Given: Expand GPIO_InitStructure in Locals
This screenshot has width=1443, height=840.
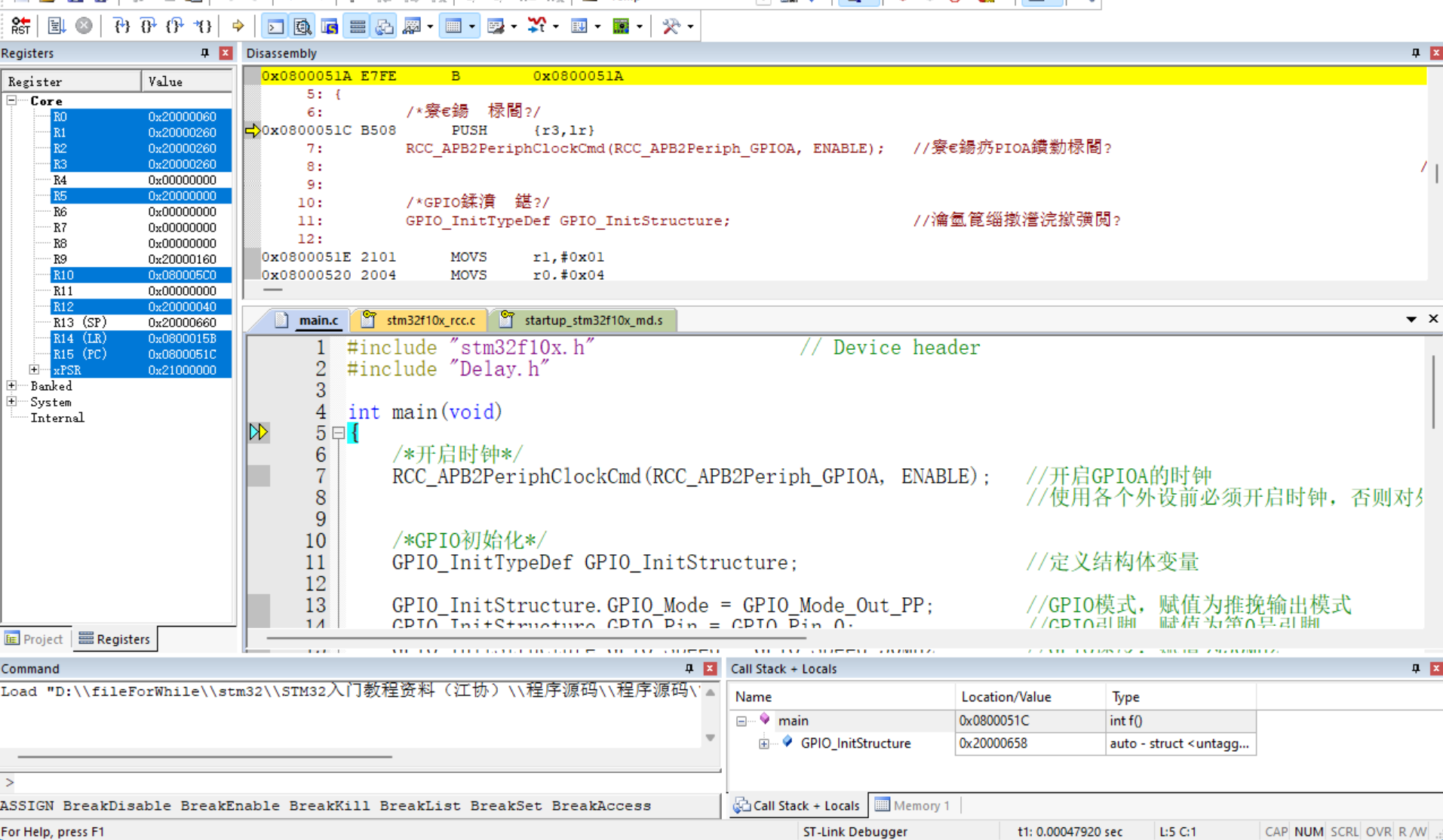Looking at the screenshot, I should tap(764, 743).
